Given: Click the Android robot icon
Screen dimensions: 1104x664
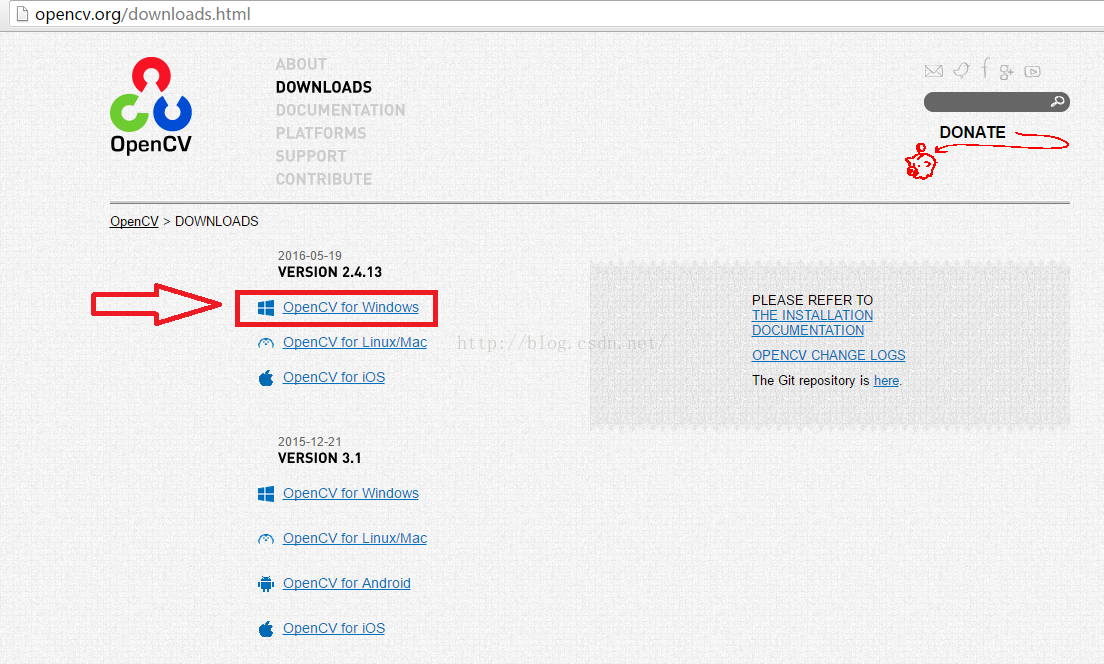Looking at the screenshot, I should 266,584.
